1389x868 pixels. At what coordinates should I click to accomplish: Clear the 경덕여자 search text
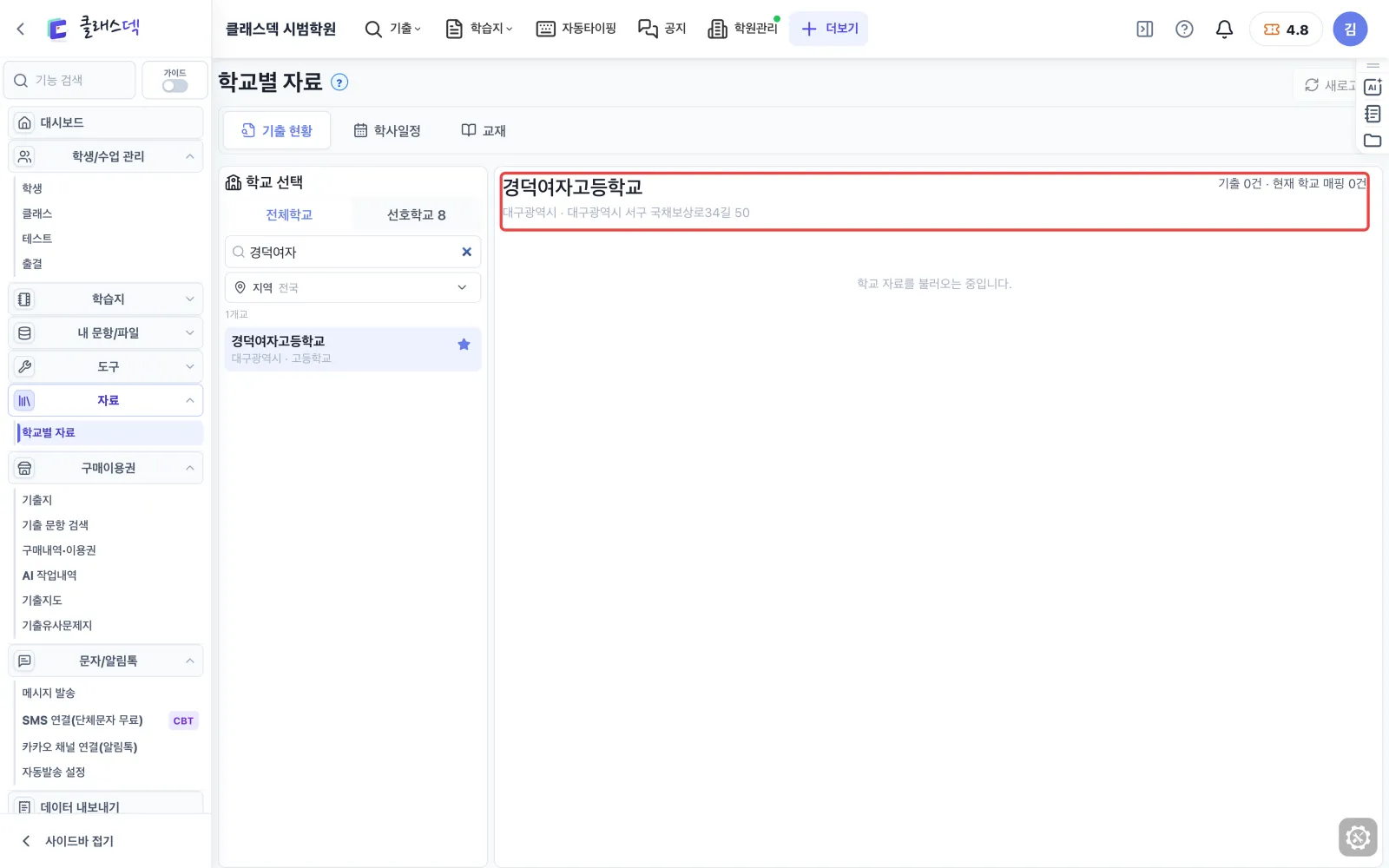[466, 252]
